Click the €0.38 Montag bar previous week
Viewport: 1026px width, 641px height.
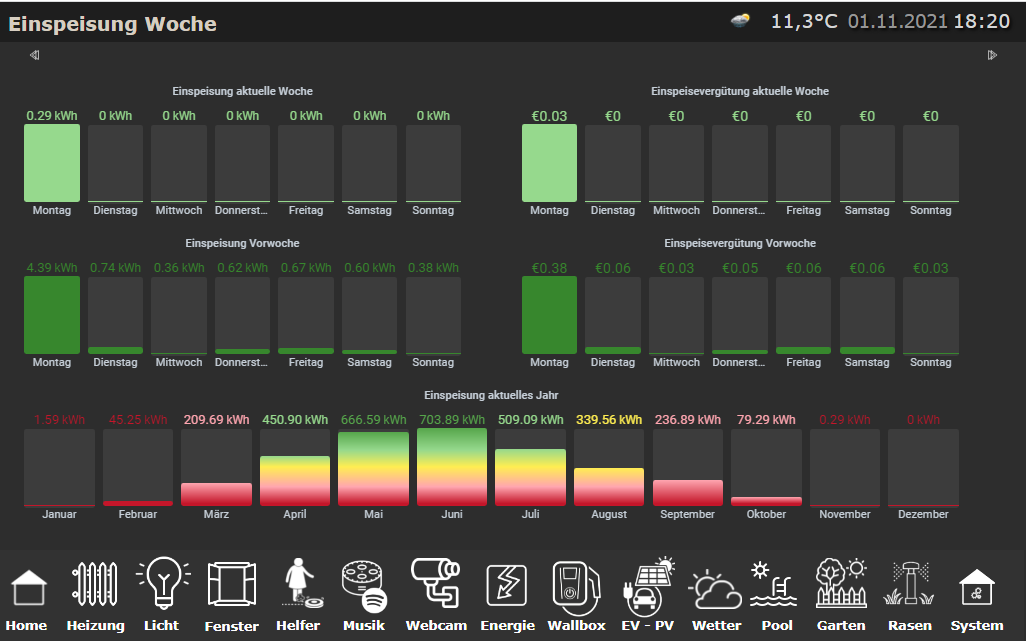click(550, 315)
